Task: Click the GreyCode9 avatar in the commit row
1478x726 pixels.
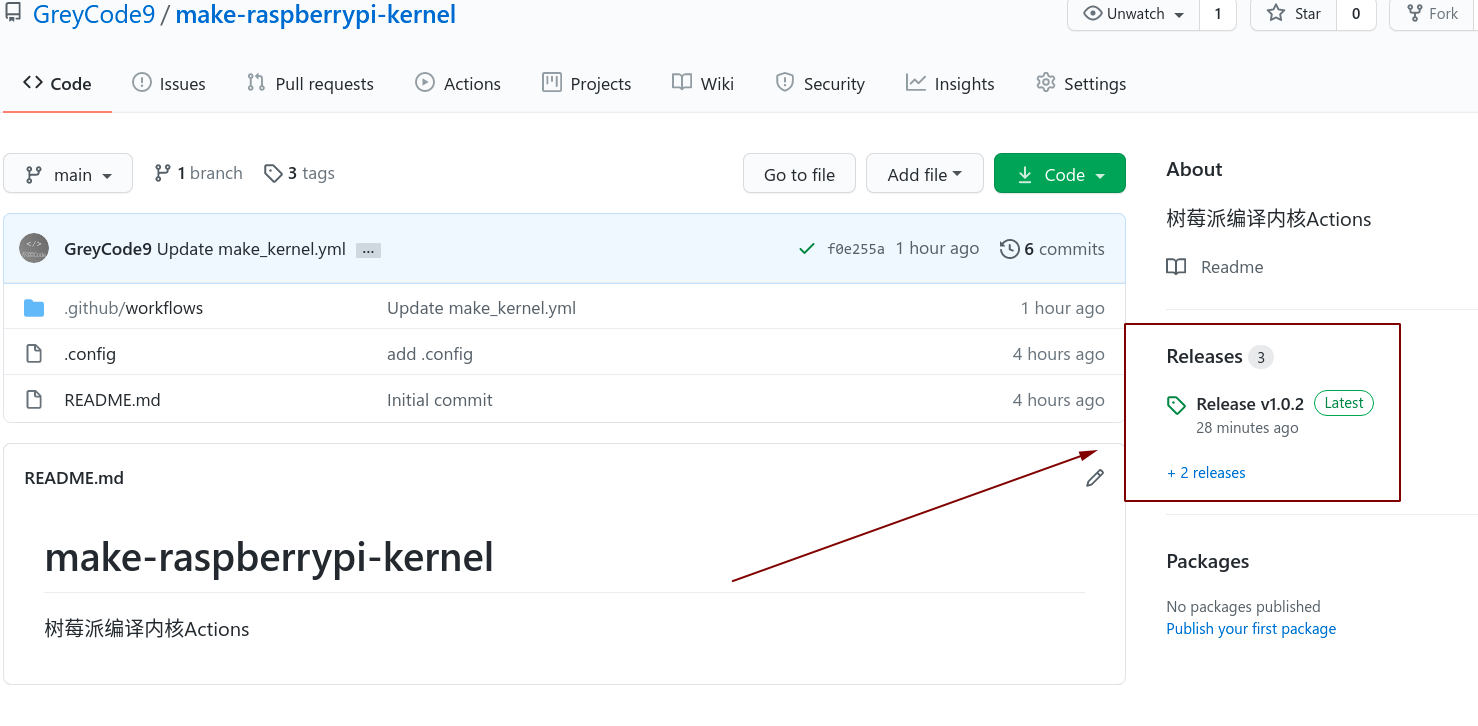Action: click(34, 248)
